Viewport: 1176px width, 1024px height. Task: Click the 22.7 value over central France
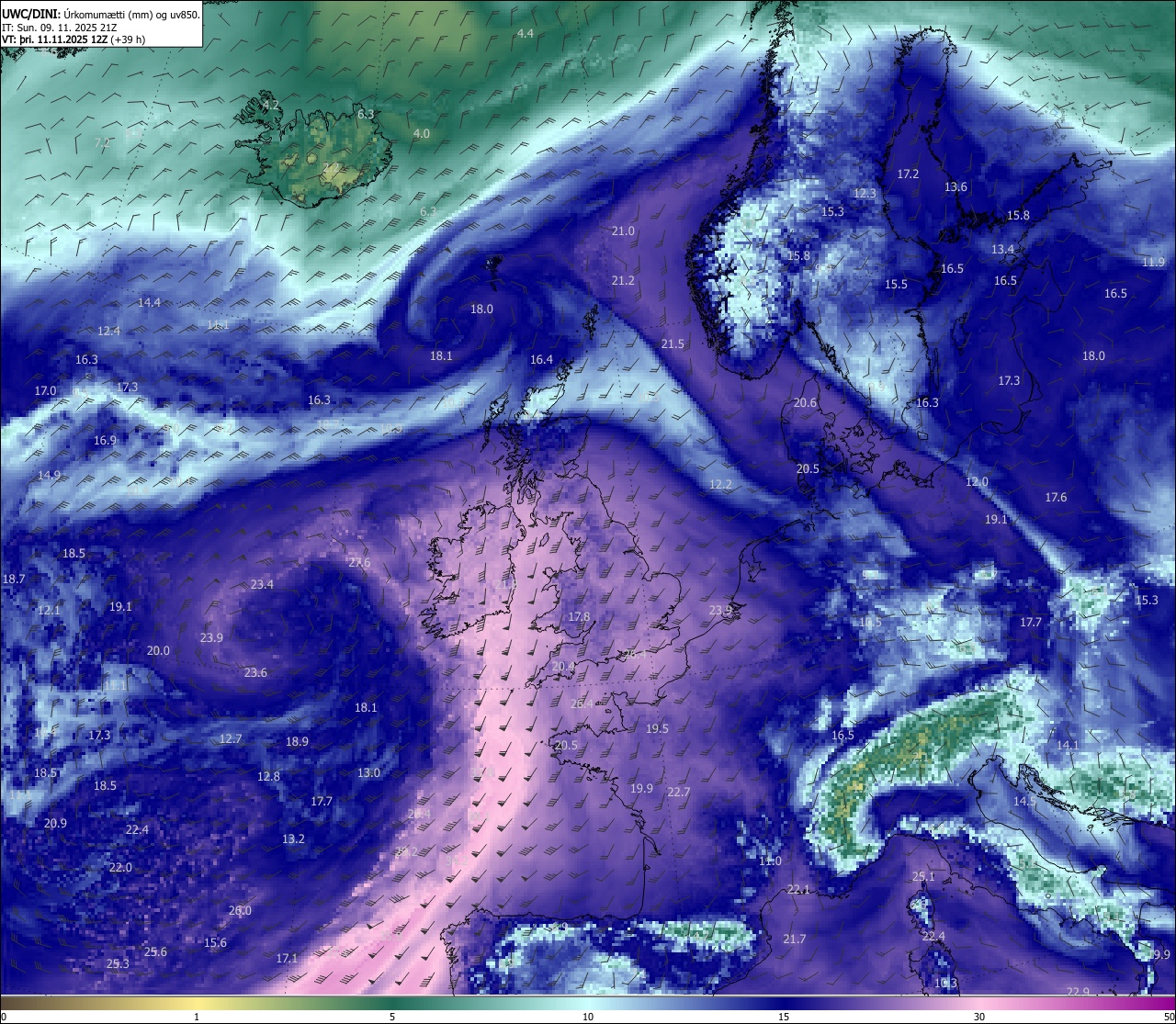coord(678,793)
